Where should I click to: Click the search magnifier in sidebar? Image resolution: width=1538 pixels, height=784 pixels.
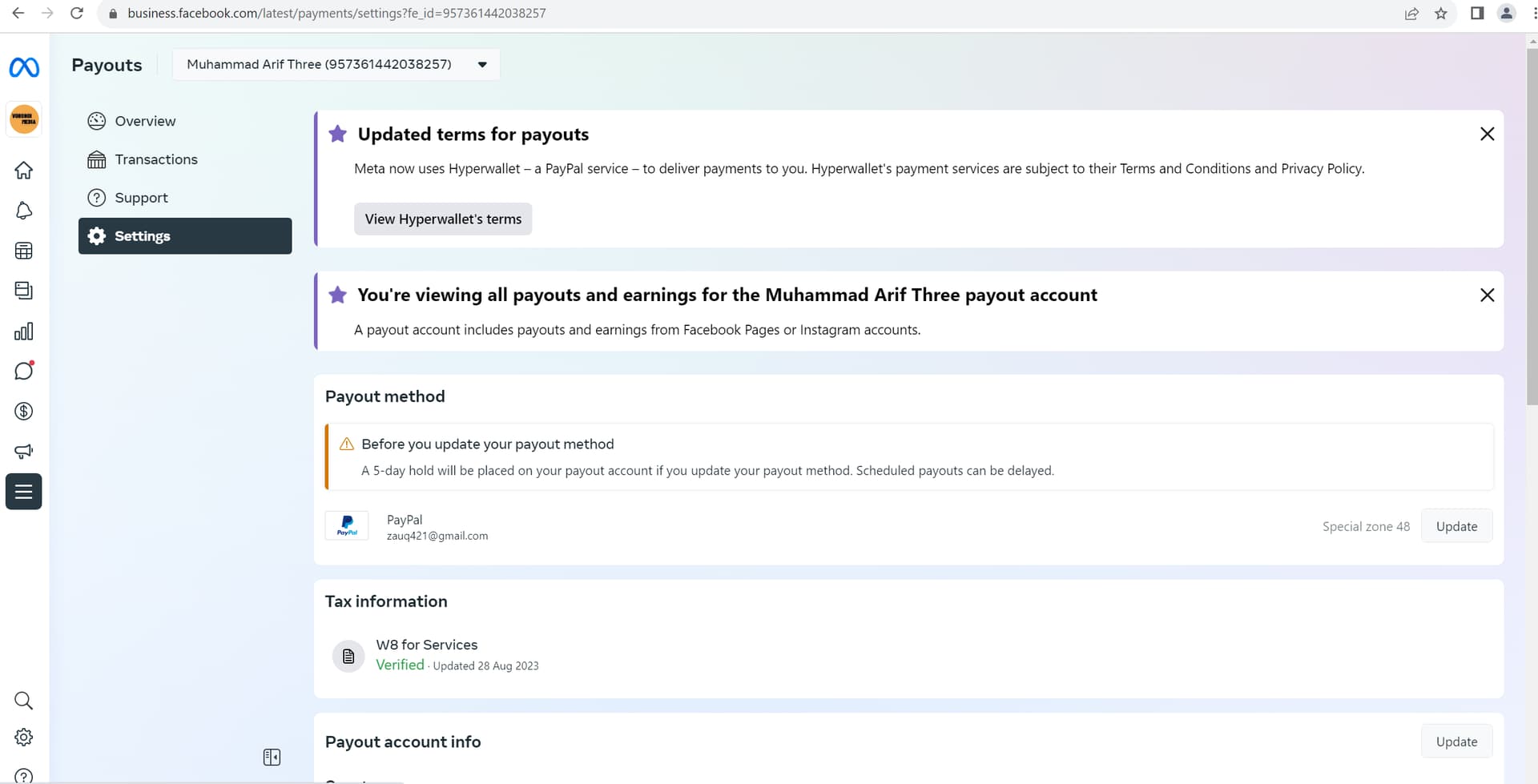(24, 701)
